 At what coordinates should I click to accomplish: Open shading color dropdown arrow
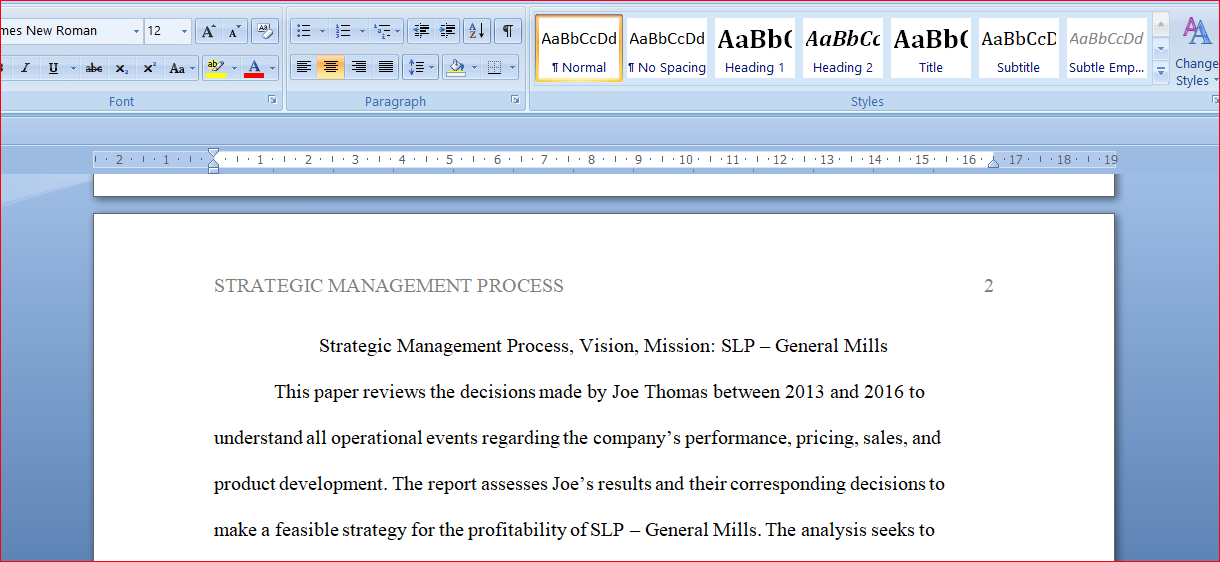(x=475, y=68)
